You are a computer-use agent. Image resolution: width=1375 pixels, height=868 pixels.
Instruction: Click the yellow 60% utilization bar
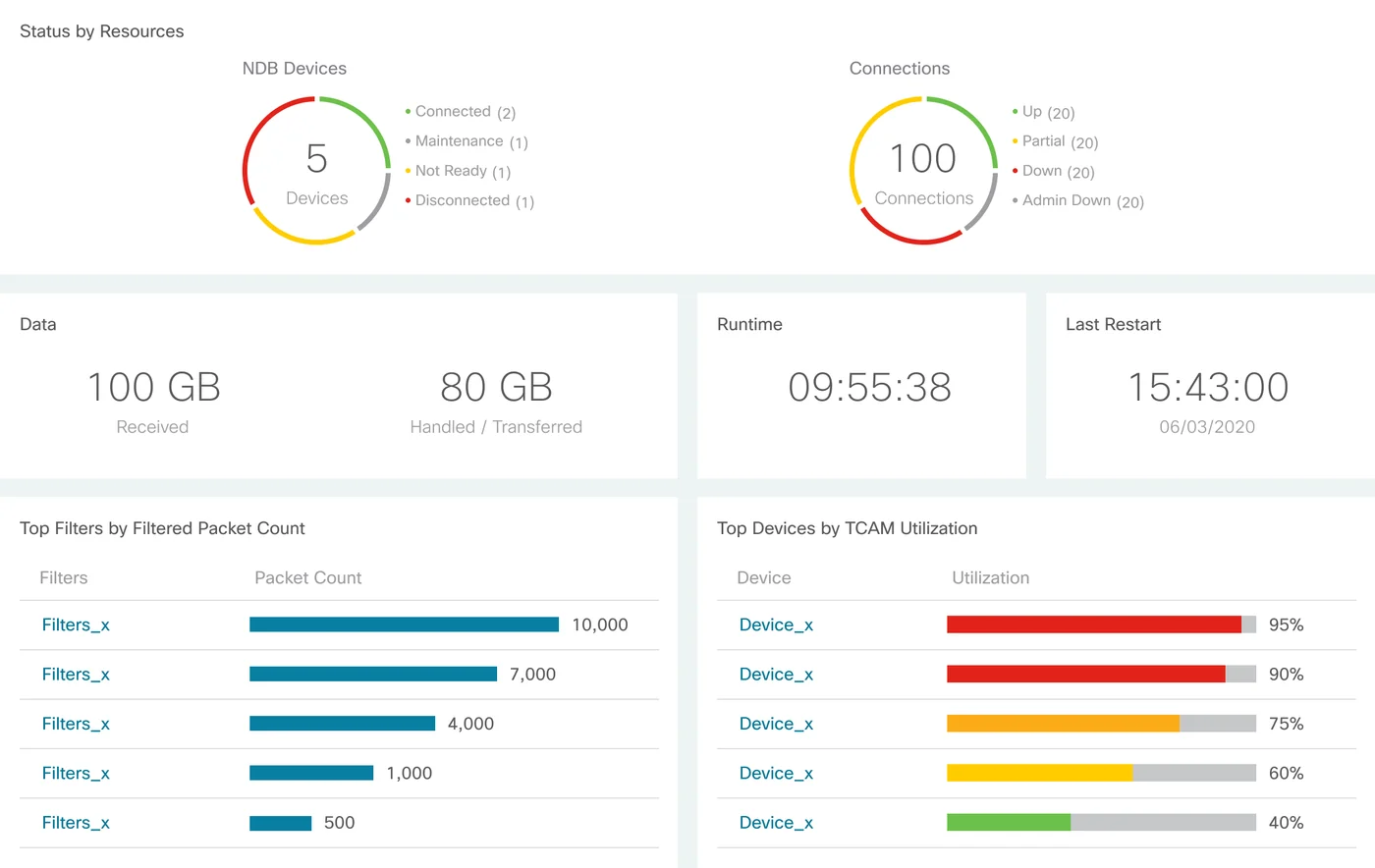pos(1039,773)
